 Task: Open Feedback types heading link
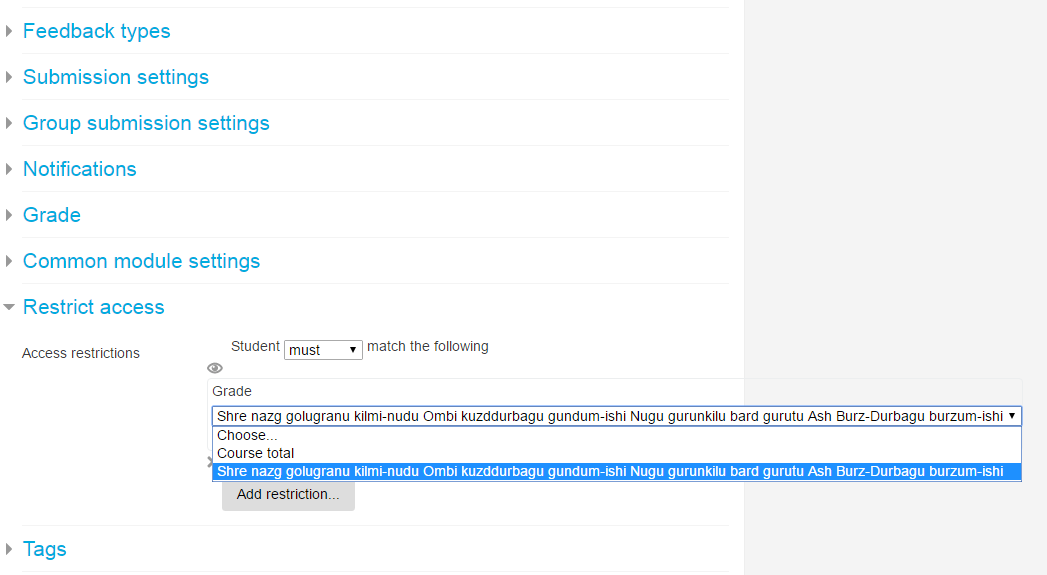(97, 31)
